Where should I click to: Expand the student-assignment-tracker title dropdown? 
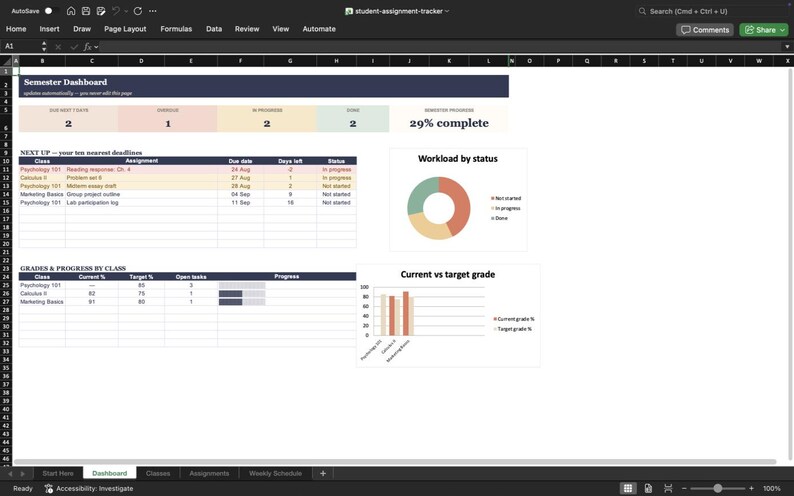[447, 11]
